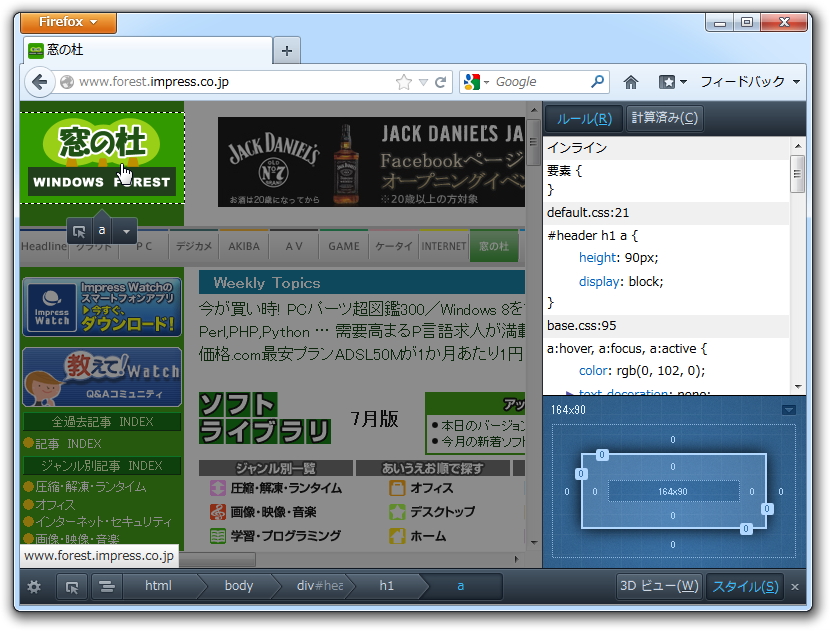
Task: Open the AKIBA navigation tab
Action: click(x=243, y=246)
